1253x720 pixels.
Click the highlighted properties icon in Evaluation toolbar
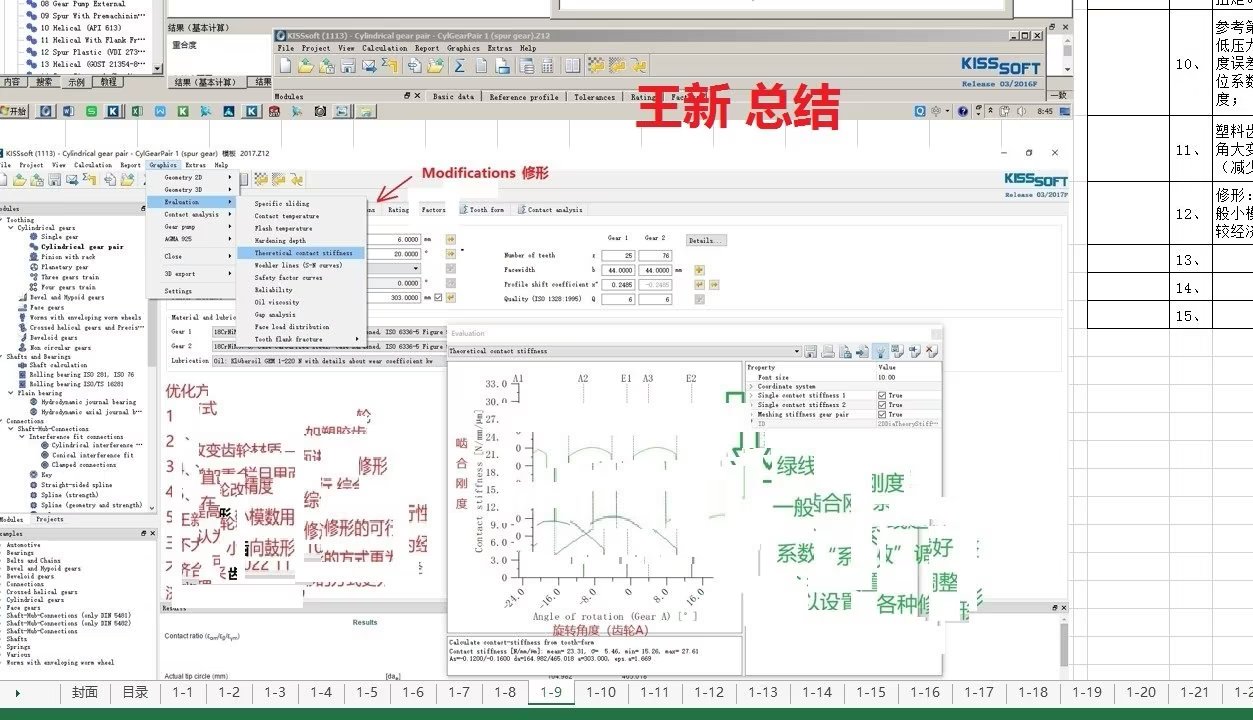click(x=880, y=351)
